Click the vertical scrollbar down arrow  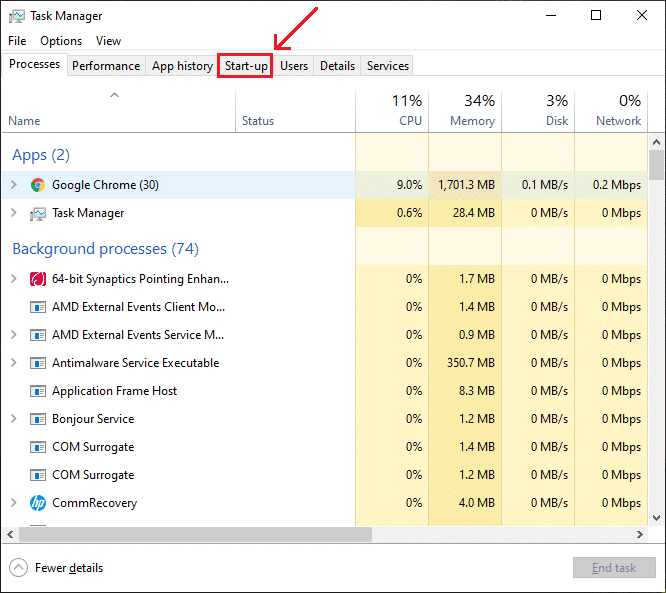pyautogui.click(x=657, y=517)
